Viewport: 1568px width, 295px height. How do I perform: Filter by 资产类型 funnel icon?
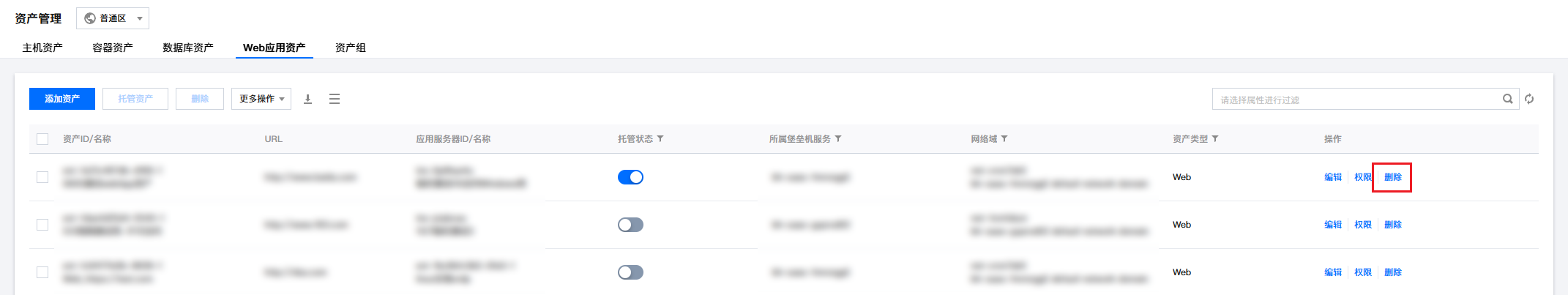click(x=1215, y=138)
